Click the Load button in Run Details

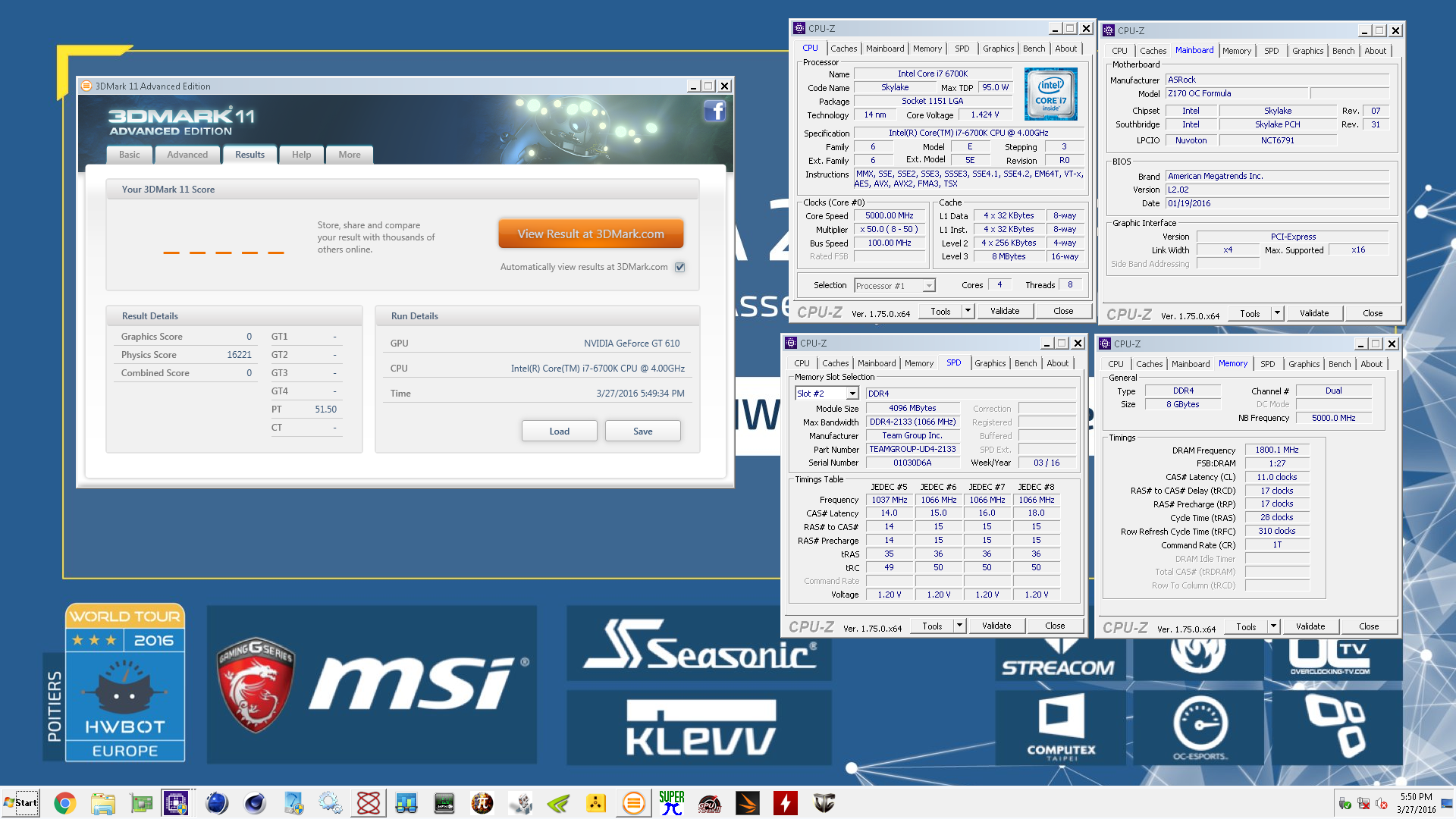560,431
